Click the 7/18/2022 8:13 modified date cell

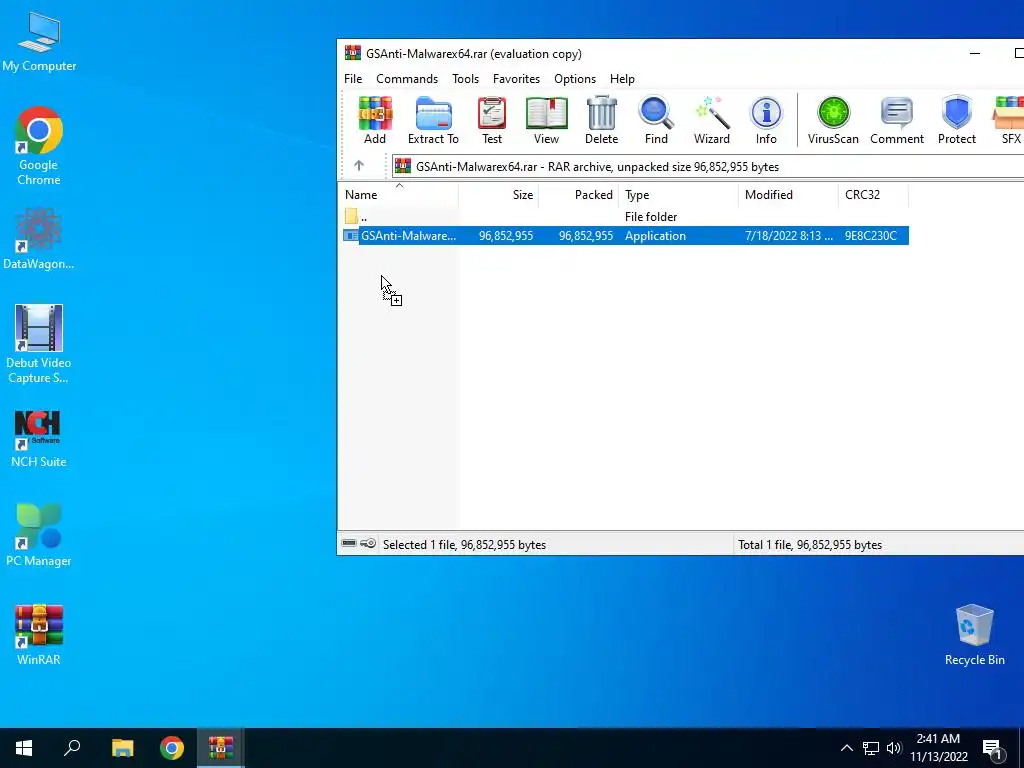pos(789,236)
